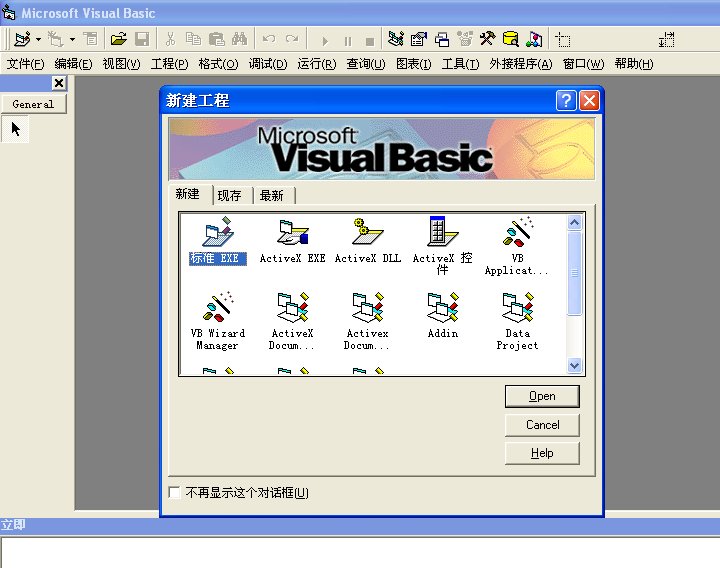The height and width of the screenshot is (568, 720).
Task: Click the Add Standard EXE Project toolbar icon
Action: [x=21, y=39]
